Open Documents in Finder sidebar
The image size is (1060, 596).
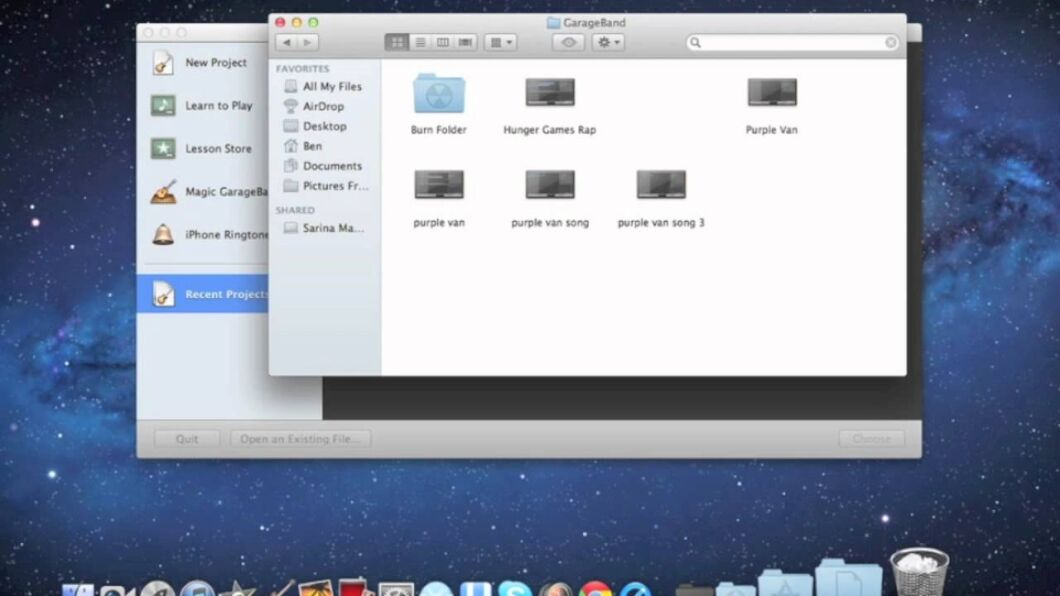pos(332,166)
